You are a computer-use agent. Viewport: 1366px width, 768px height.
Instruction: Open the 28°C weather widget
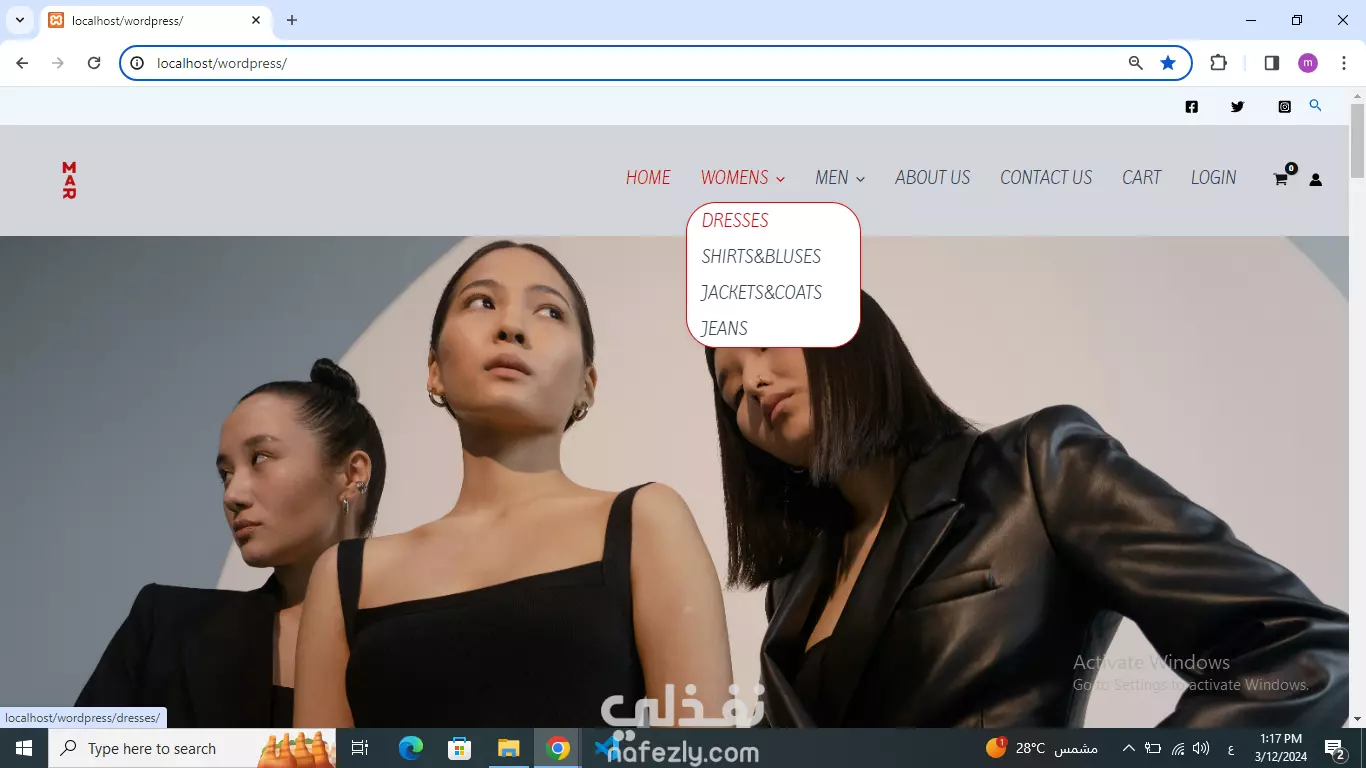click(x=1042, y=748)
